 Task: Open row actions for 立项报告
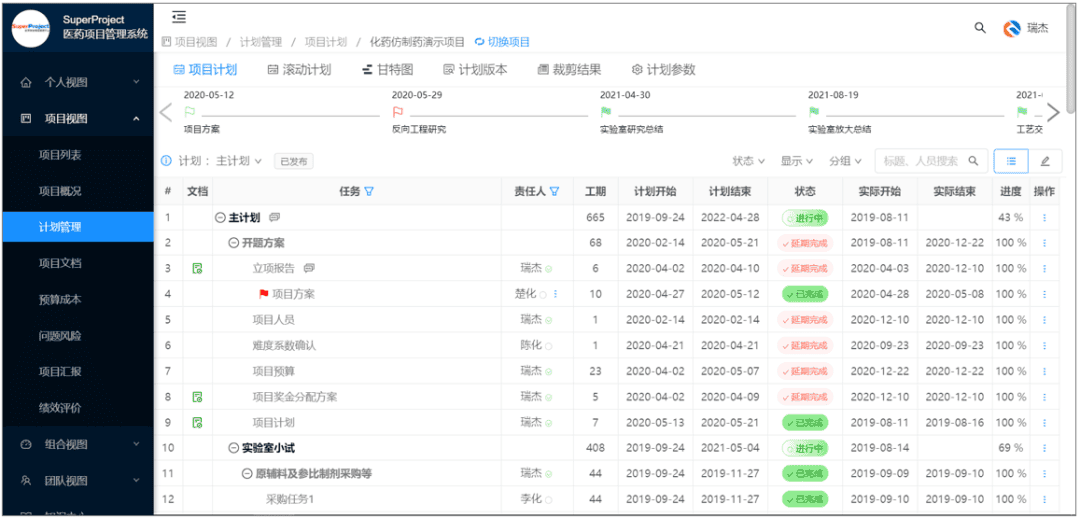pos(1044,269)
